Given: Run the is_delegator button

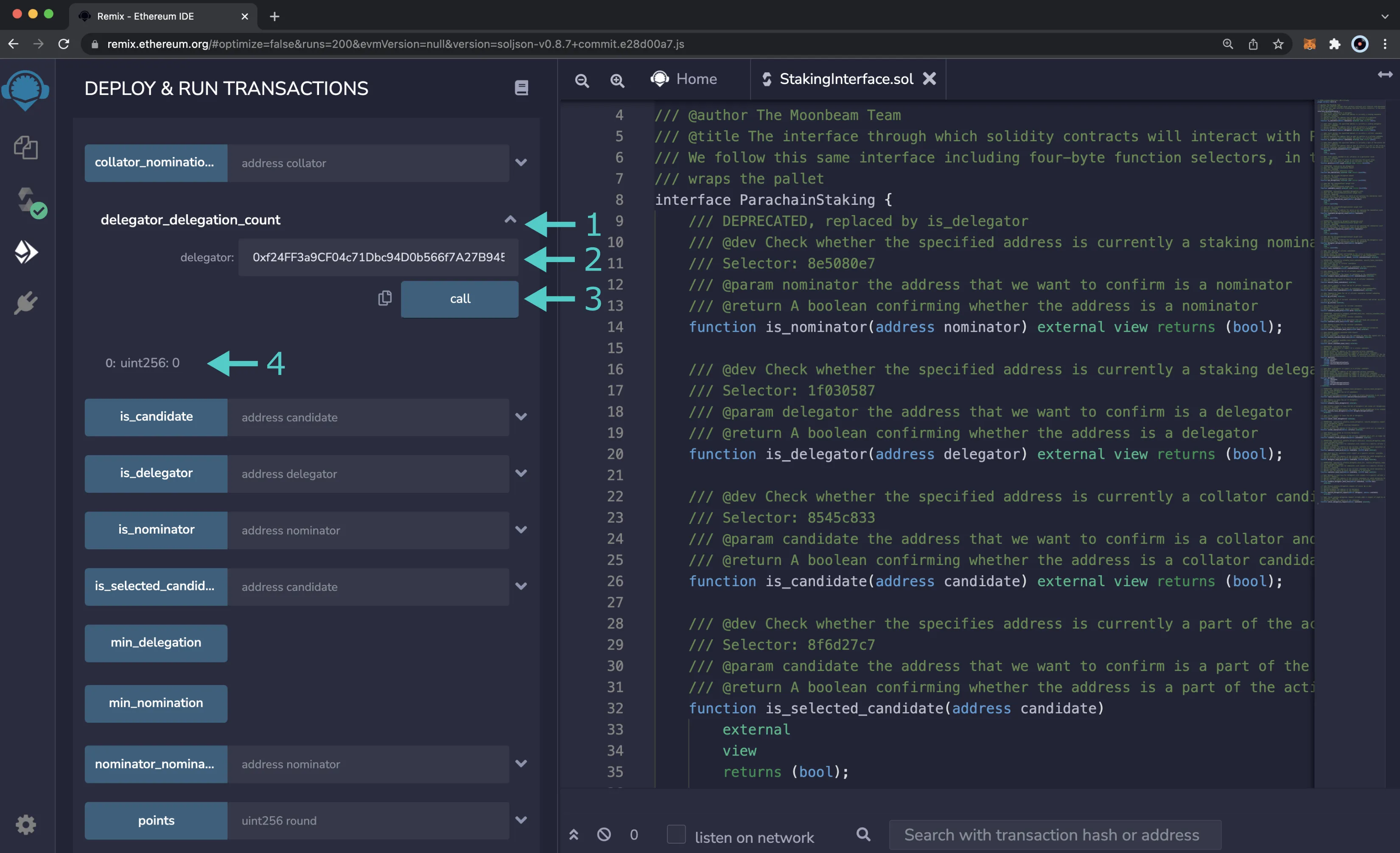Looking at the screenshot, I should click(156, 473).
